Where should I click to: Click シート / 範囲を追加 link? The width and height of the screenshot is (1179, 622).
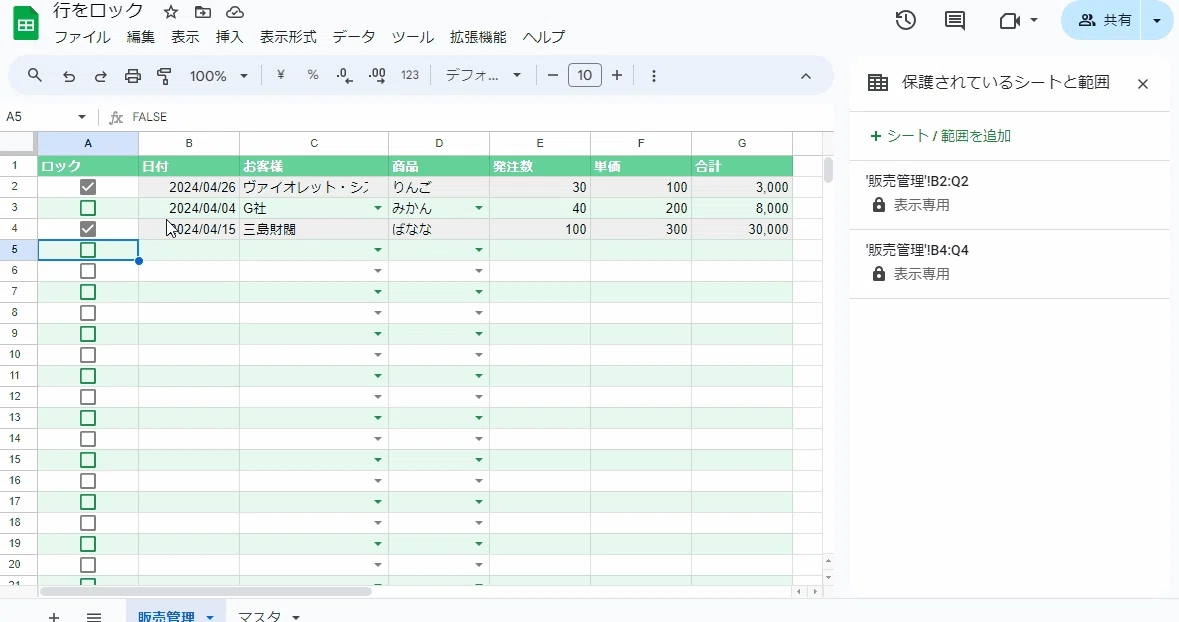[x=940, y=136]
